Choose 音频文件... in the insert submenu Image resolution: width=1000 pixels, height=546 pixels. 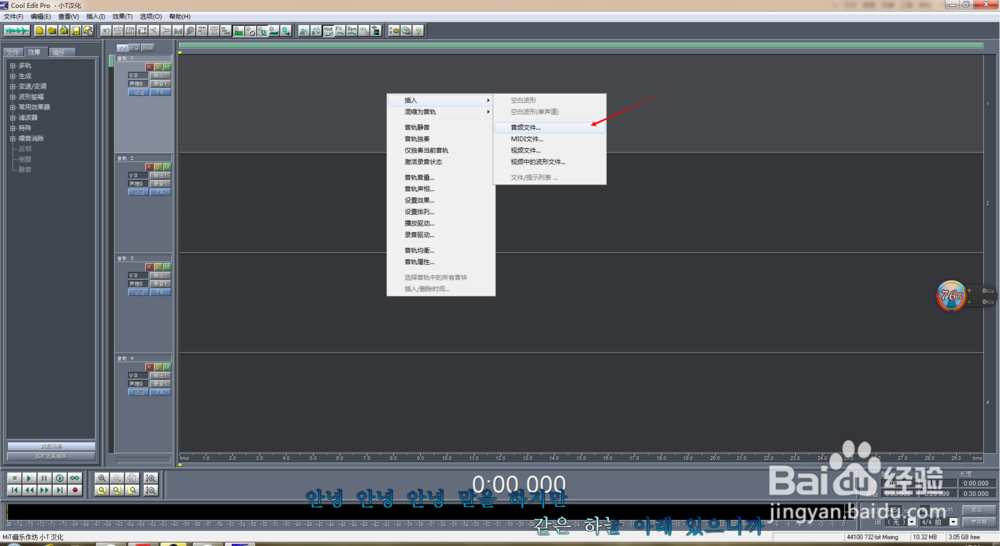[549, 128]
